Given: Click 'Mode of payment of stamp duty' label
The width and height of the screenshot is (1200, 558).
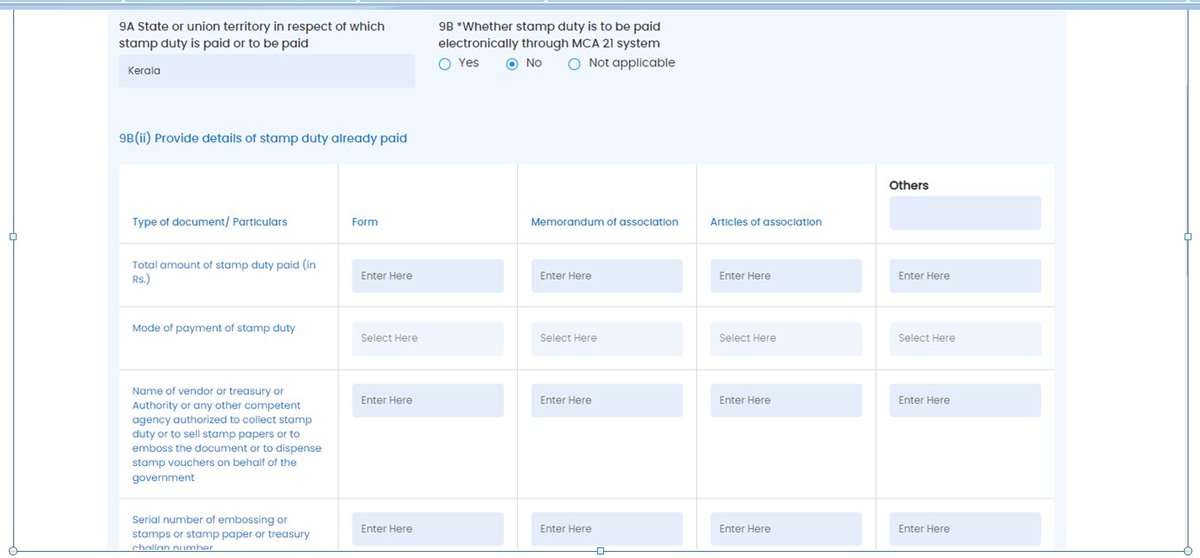Looking at the screenshot, I should [x=214, y=328].
